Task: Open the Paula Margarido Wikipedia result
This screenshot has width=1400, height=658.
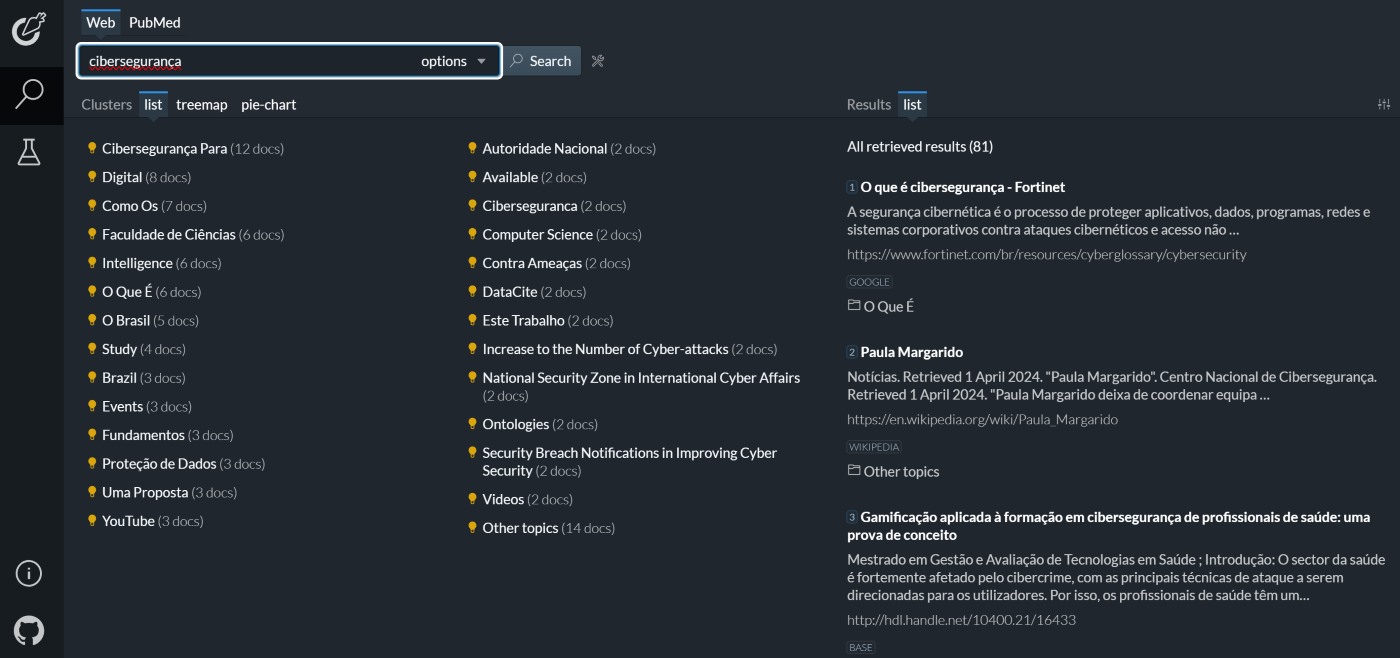Action: click(911, 352)
